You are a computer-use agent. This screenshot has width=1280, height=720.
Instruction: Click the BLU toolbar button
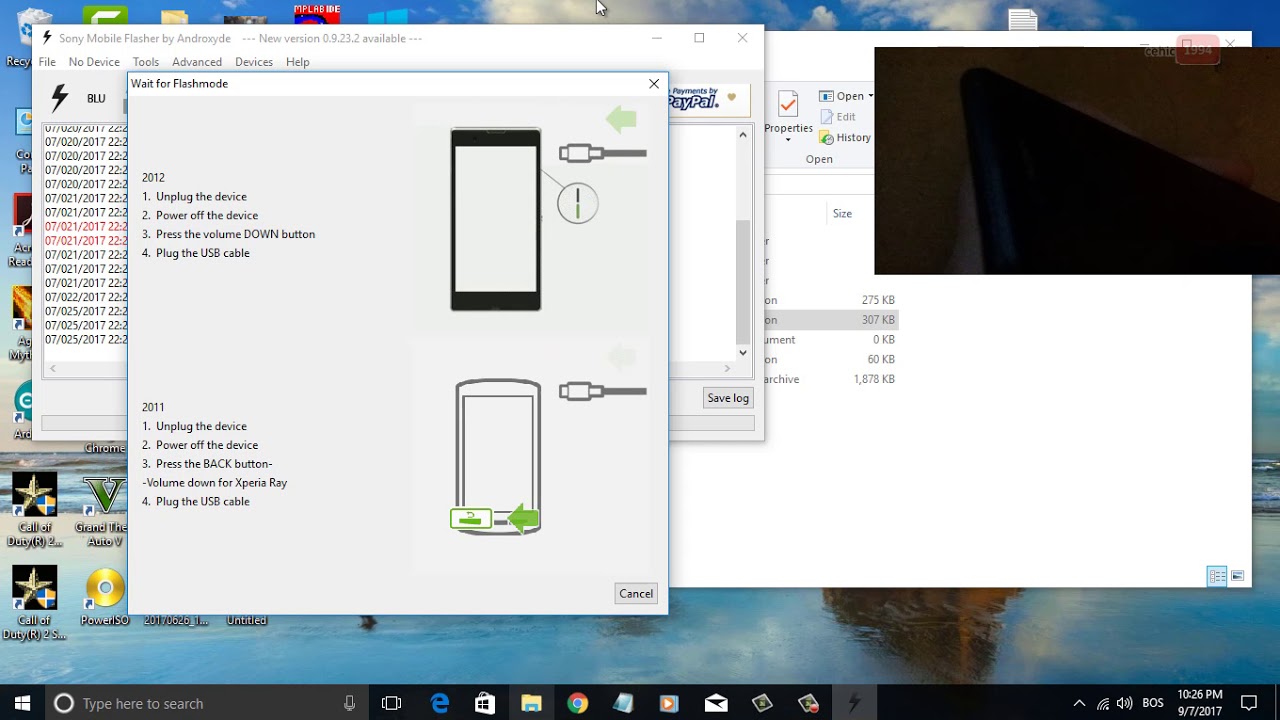96,98
